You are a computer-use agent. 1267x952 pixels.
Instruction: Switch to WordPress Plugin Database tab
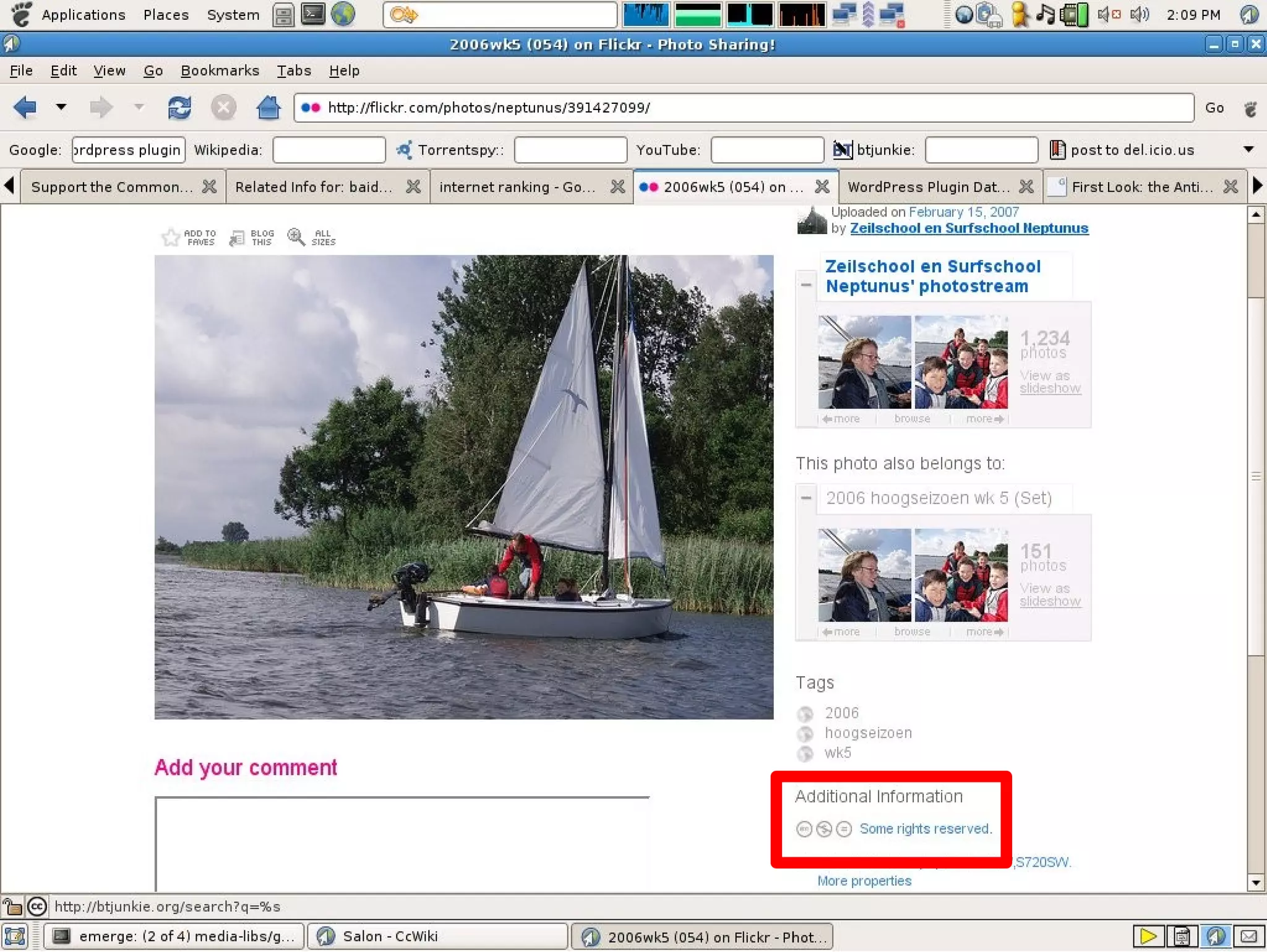point(928,187)
